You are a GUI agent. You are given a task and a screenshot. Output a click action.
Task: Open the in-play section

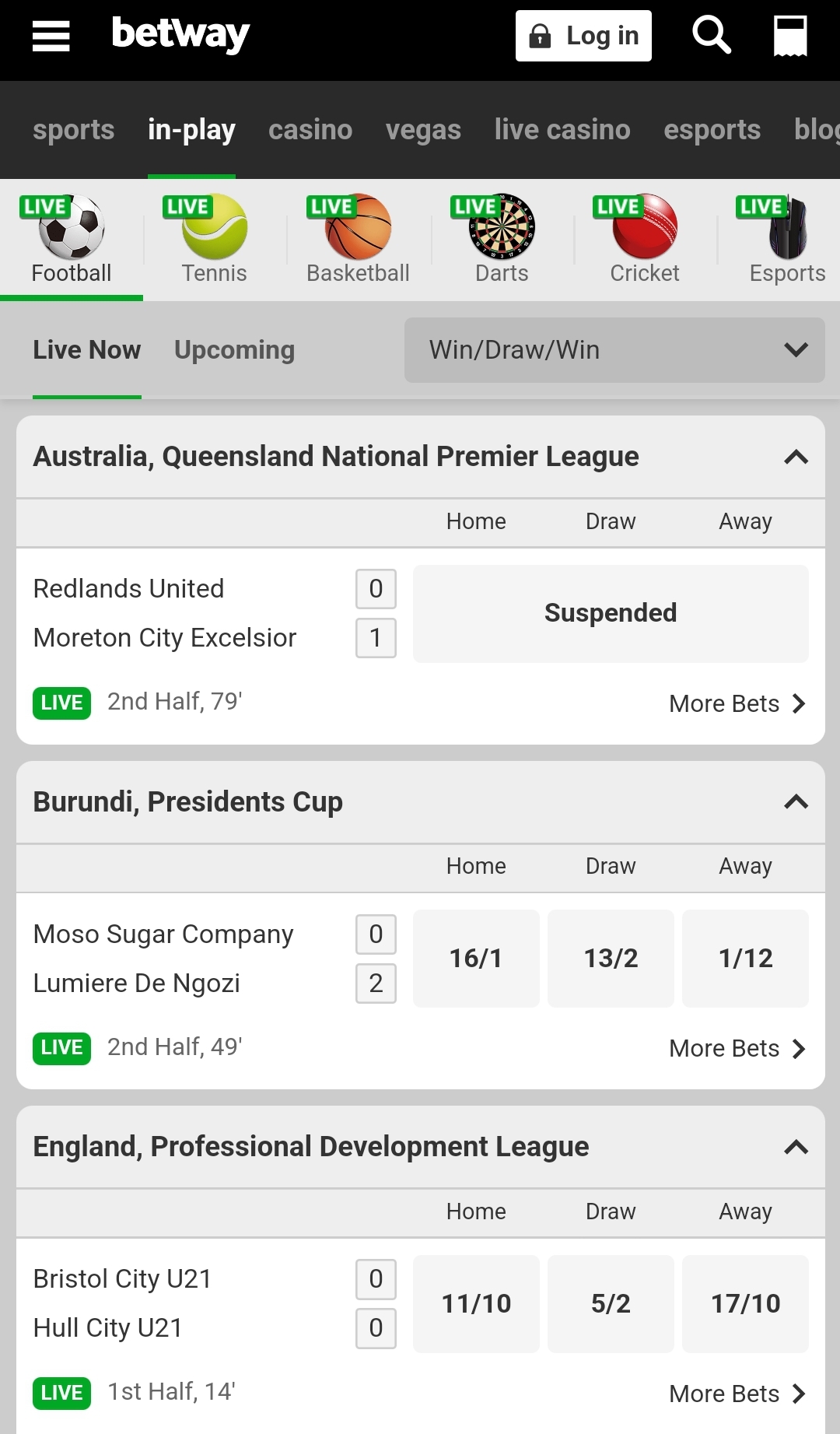[191, 130]
